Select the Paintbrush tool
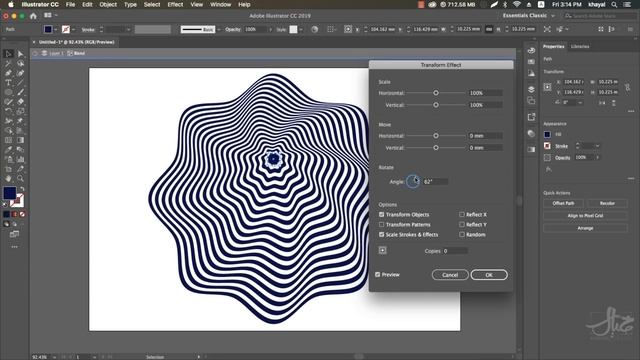 [20, 92]
